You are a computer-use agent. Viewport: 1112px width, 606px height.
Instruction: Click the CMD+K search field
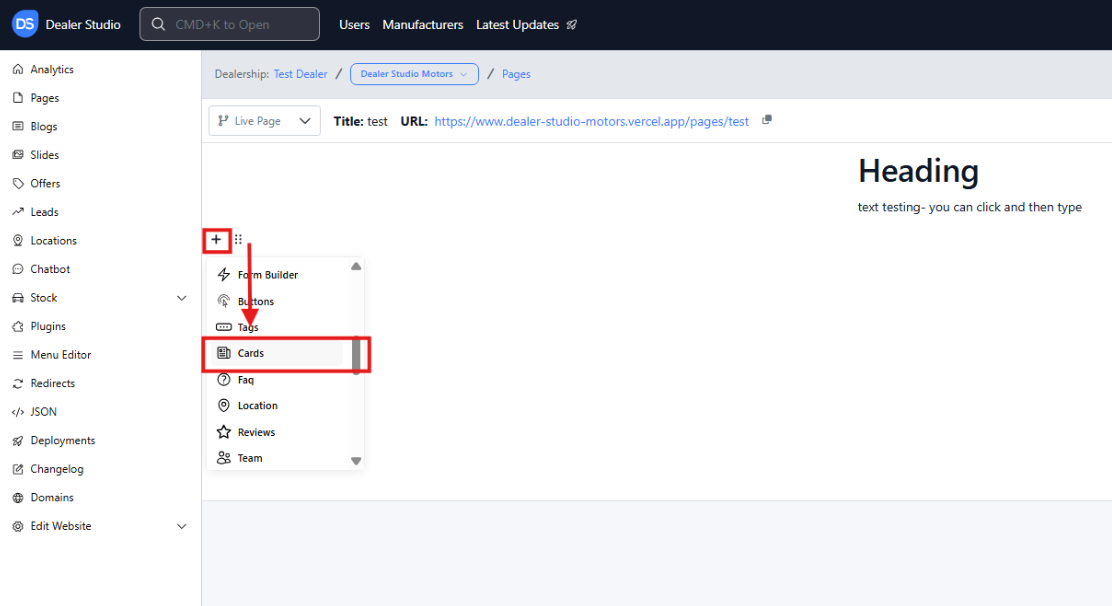[230, 25]
